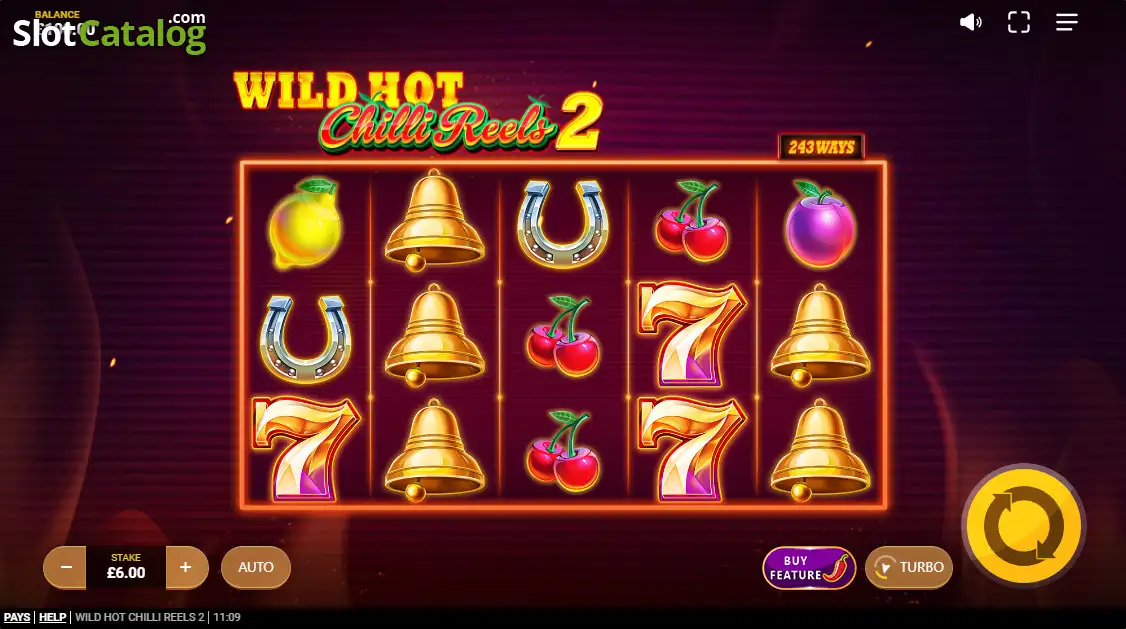Mute the game sound with speaker icon

pyautogui.click(x=970, y=22)
